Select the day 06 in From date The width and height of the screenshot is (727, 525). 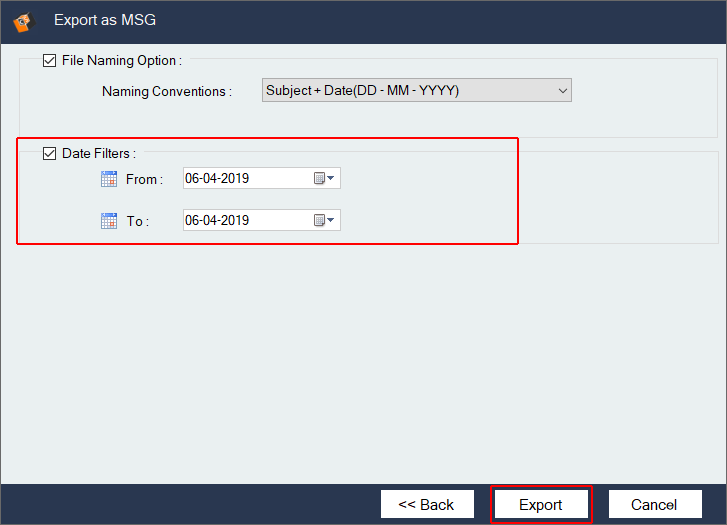click(x=192, y=179)
